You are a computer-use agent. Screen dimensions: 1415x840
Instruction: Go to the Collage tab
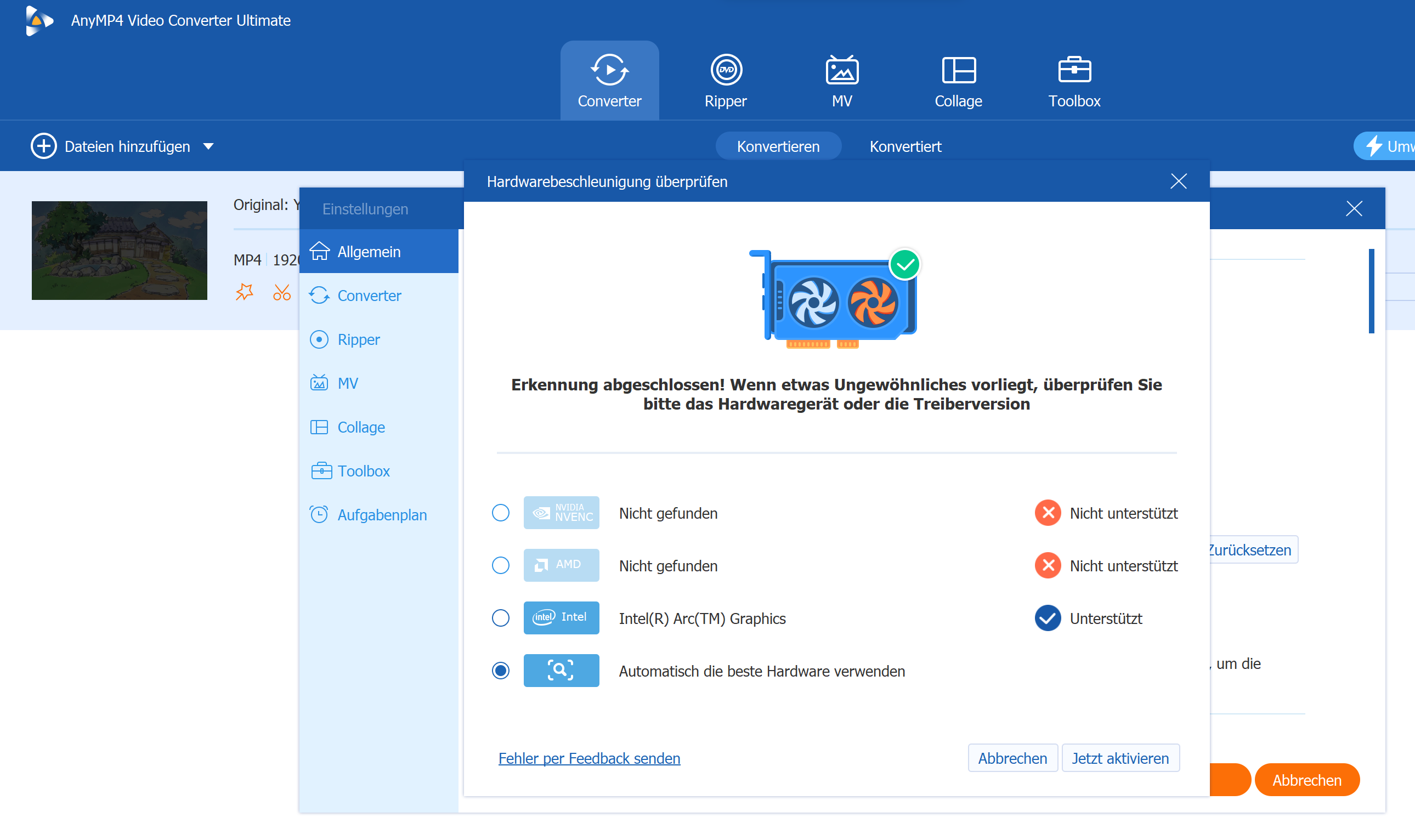pos(958,81)
